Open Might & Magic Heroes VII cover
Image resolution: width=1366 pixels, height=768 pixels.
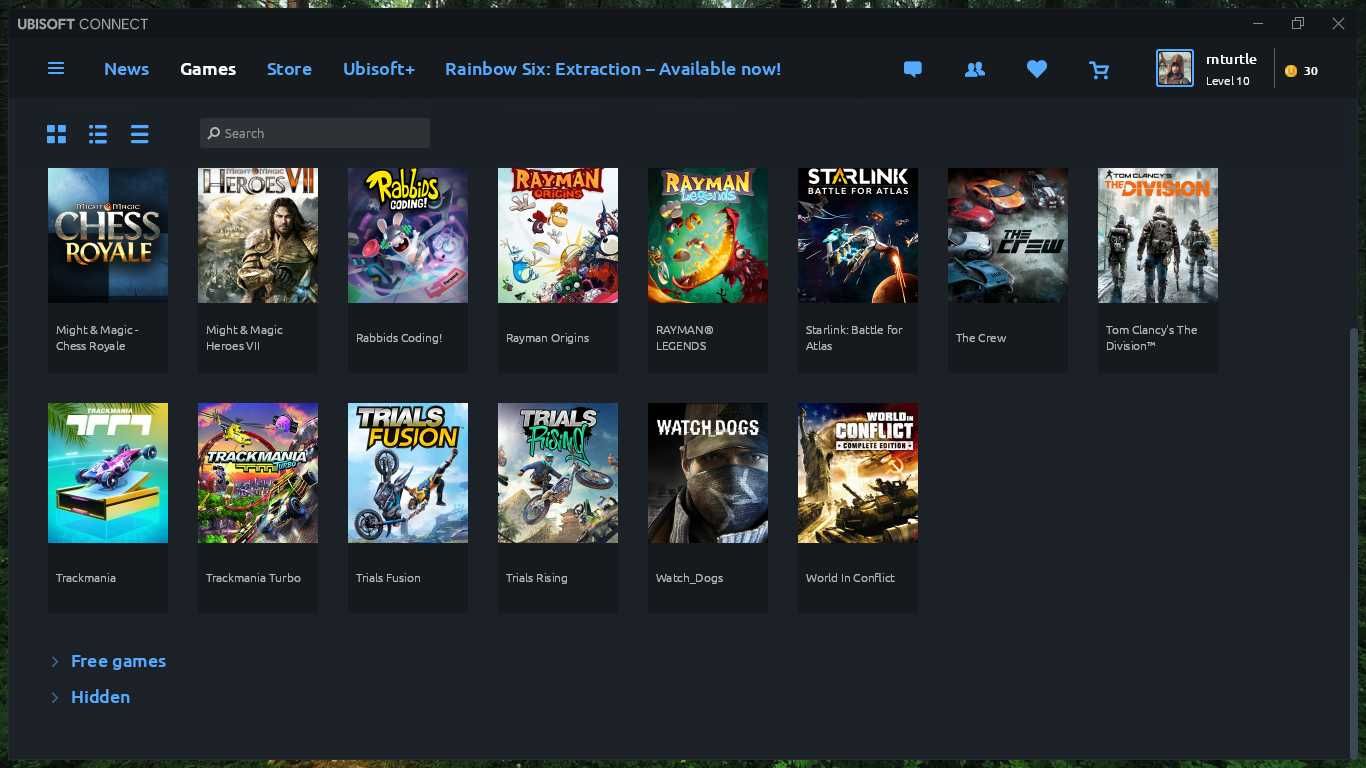(x=258, y=235)
